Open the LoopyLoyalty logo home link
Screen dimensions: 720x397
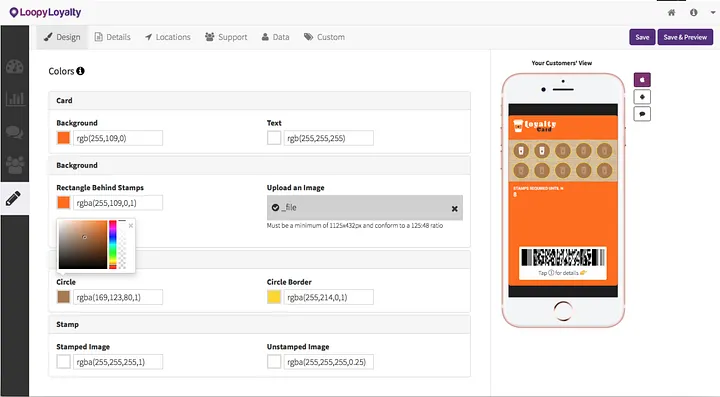point(45,12)
